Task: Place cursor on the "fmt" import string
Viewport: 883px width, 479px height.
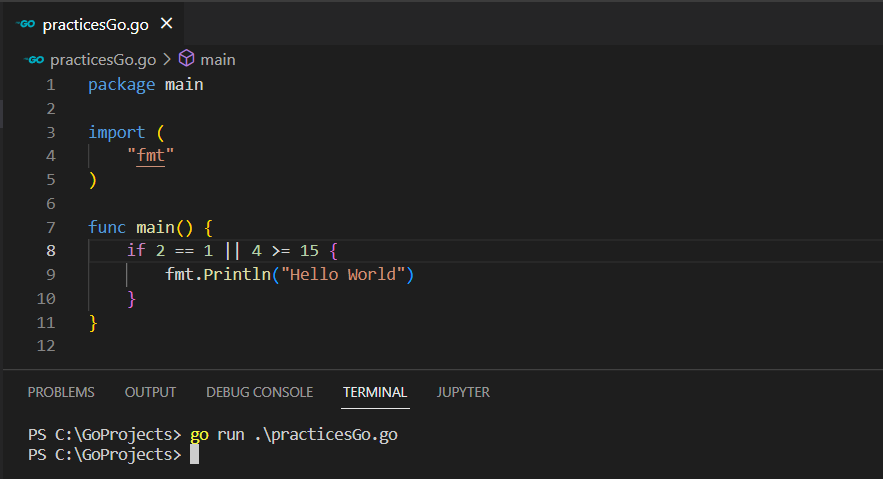Action: (151, 156)
